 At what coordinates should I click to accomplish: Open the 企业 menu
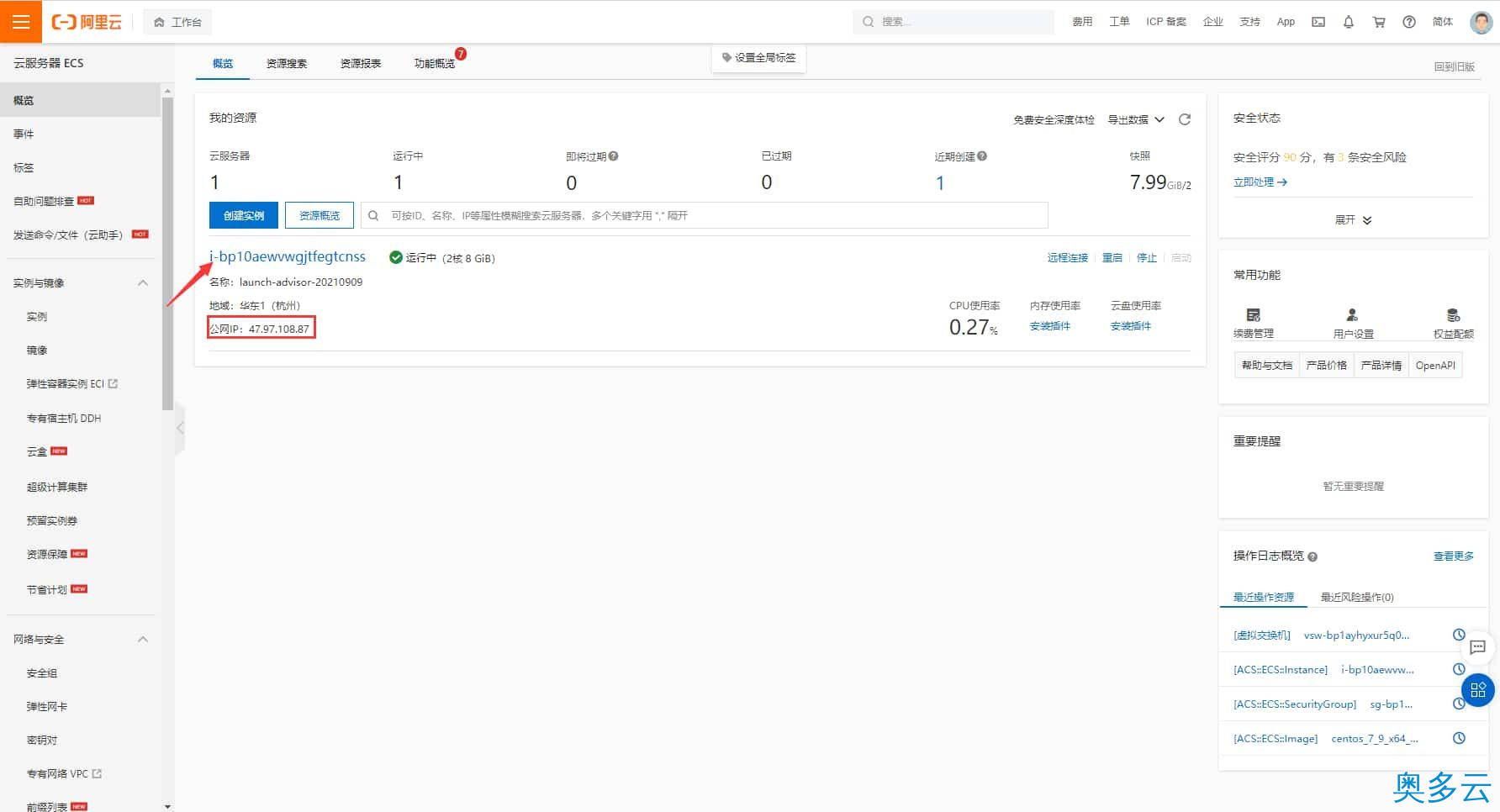[x=1213, y=22]
